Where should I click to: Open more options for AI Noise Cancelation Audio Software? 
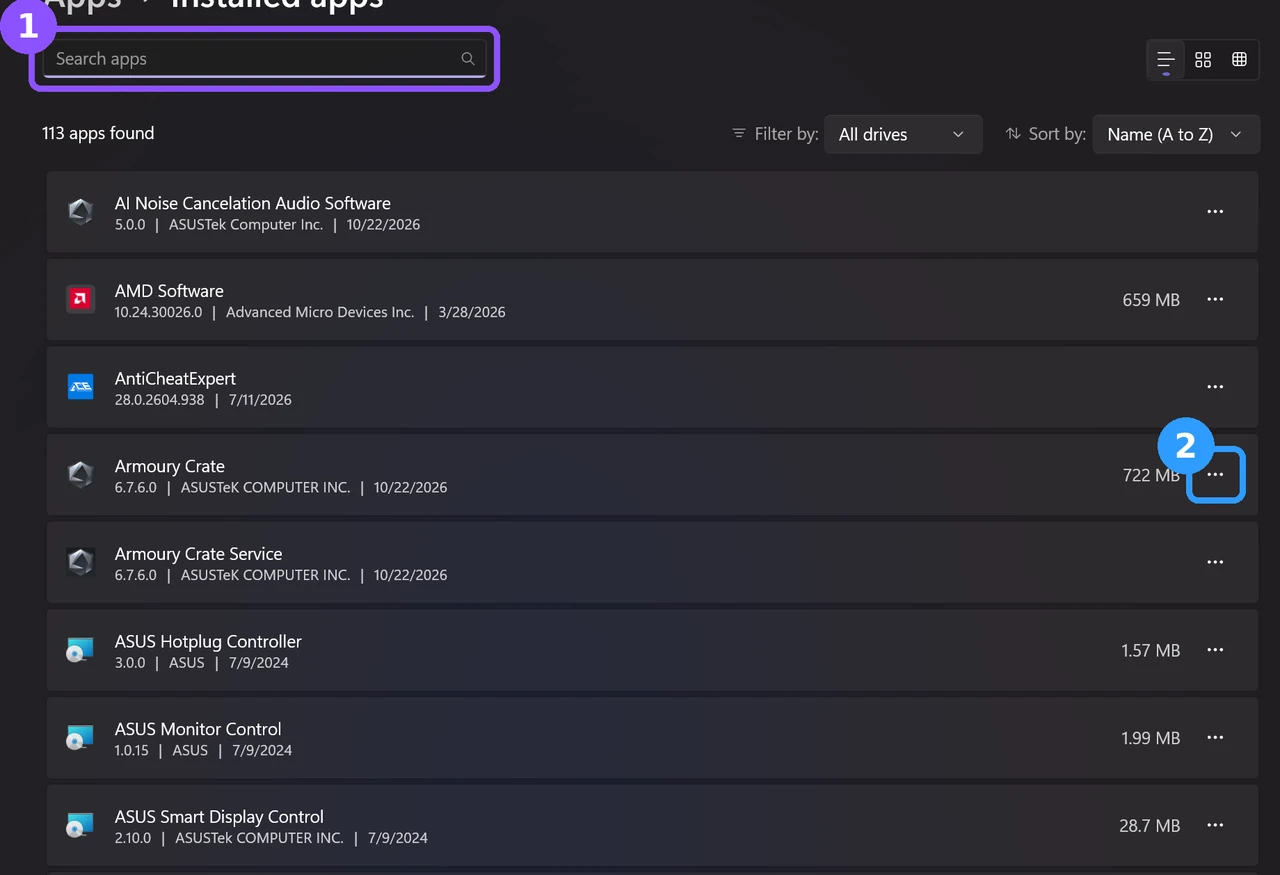1215,212
